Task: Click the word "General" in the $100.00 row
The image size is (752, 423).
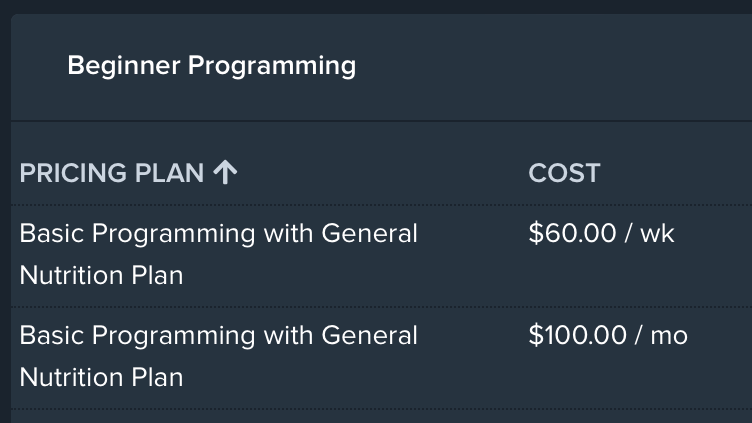Action: tap(369, 335)
